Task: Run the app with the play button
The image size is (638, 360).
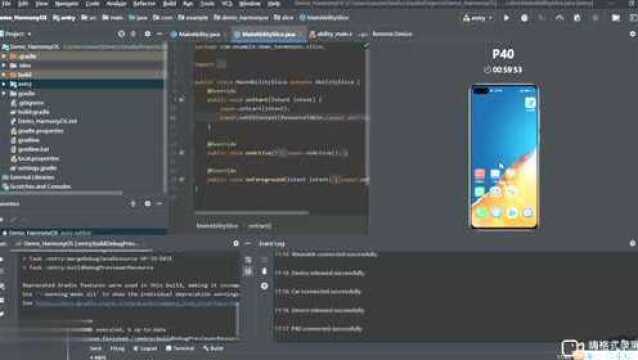Action: pyautogui.click(x=506, y=18)
